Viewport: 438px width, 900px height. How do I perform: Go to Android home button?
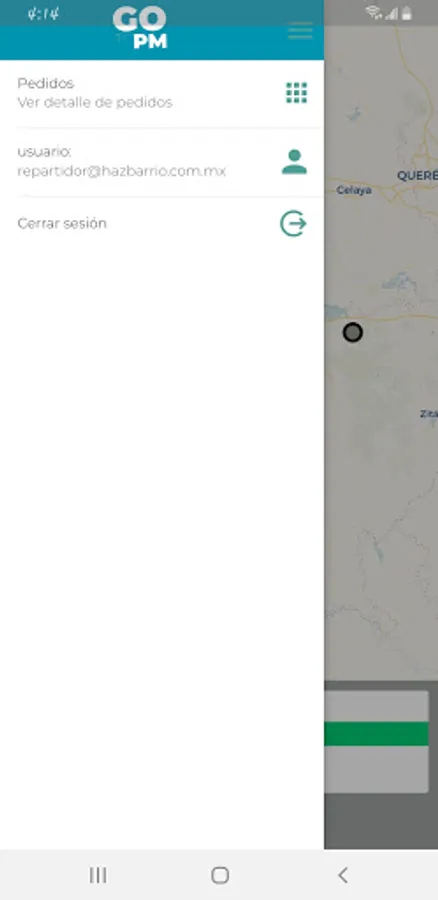click(220, 875)
